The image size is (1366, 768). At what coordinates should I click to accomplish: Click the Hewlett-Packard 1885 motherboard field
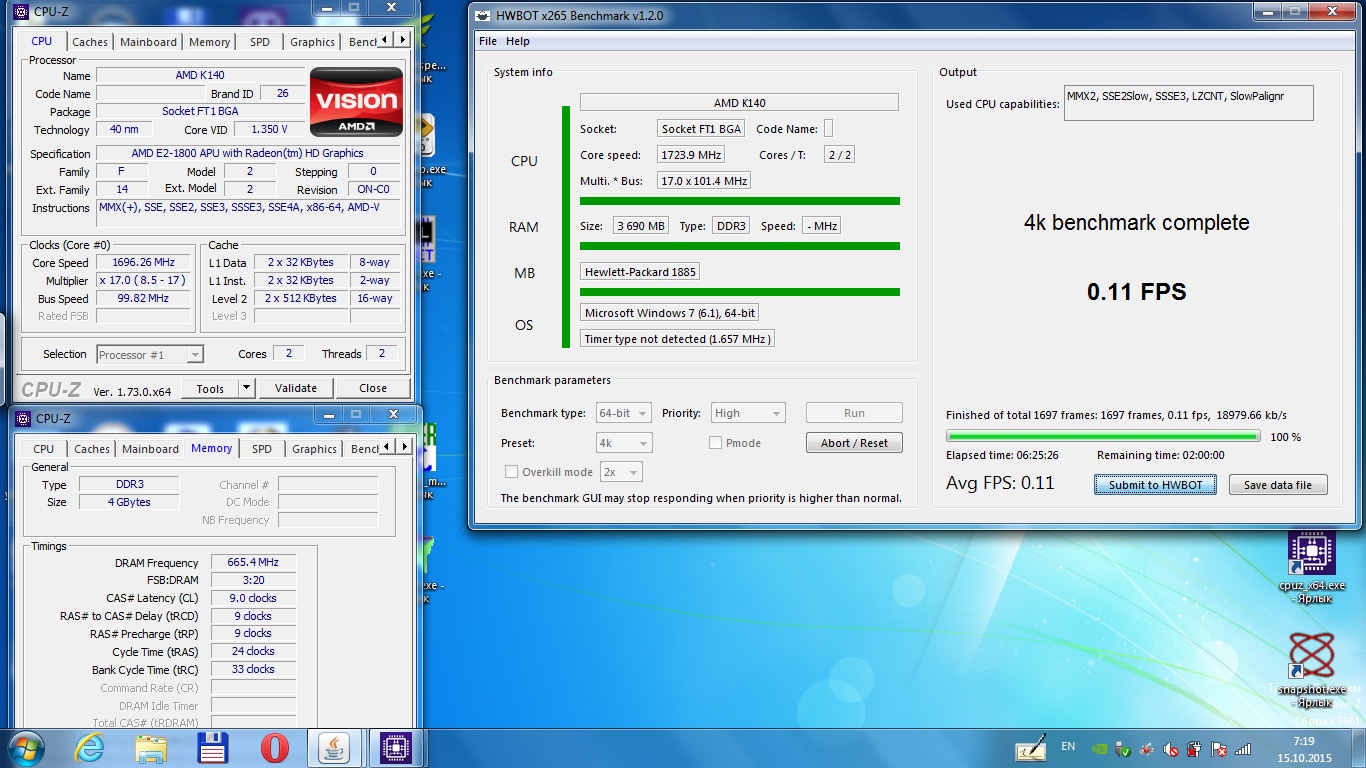coord(640,272)
